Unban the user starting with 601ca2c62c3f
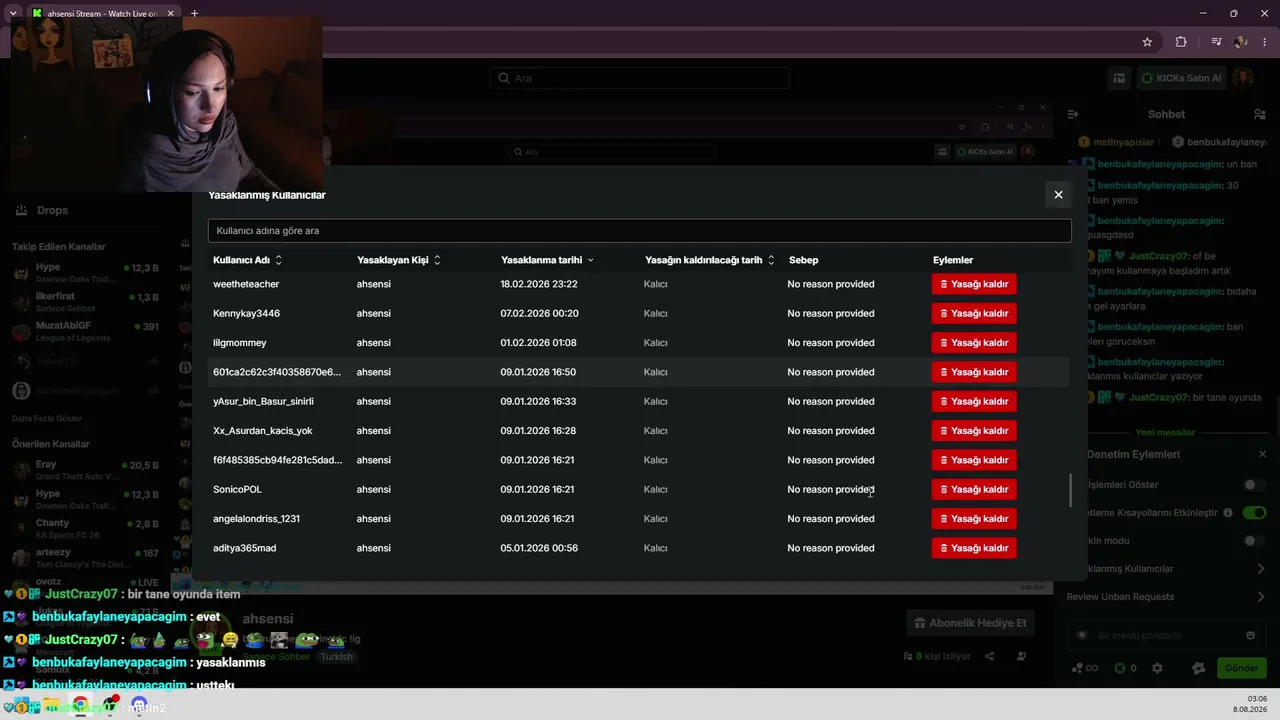Image resolution: width=1280 pixels, height=720 pixels. pyautogui.click(x=974, y=372)
